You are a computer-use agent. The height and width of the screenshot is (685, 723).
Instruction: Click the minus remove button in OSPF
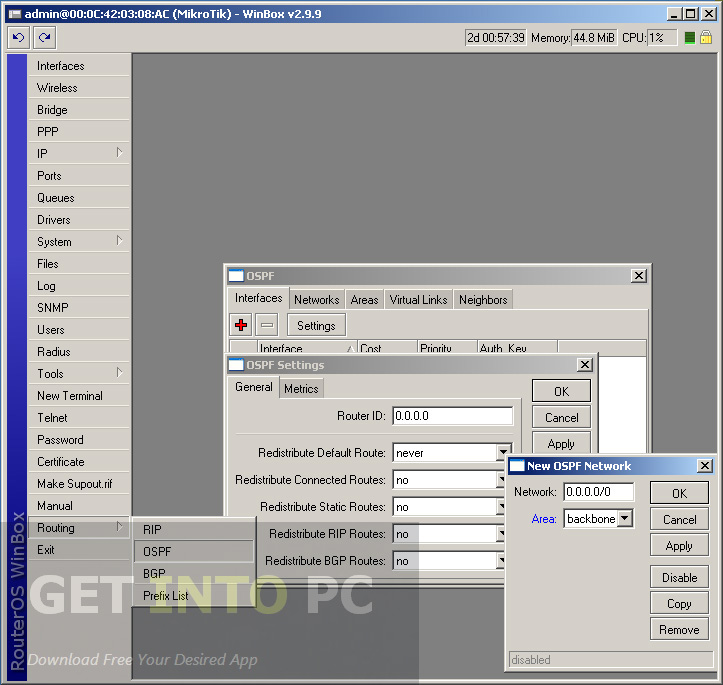click(x=267, y=325)
